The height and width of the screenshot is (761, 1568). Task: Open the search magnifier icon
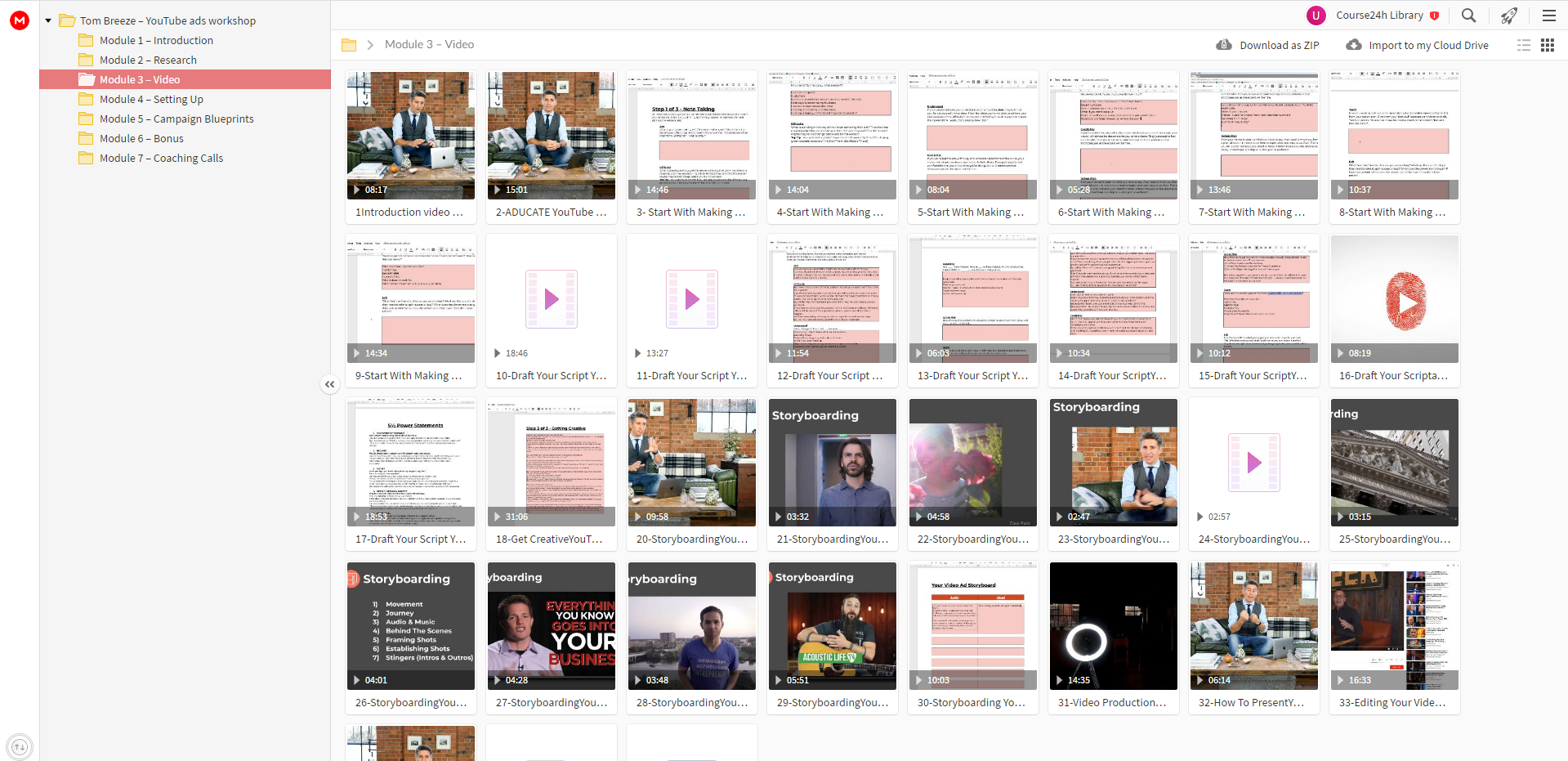coord(1468,15)
